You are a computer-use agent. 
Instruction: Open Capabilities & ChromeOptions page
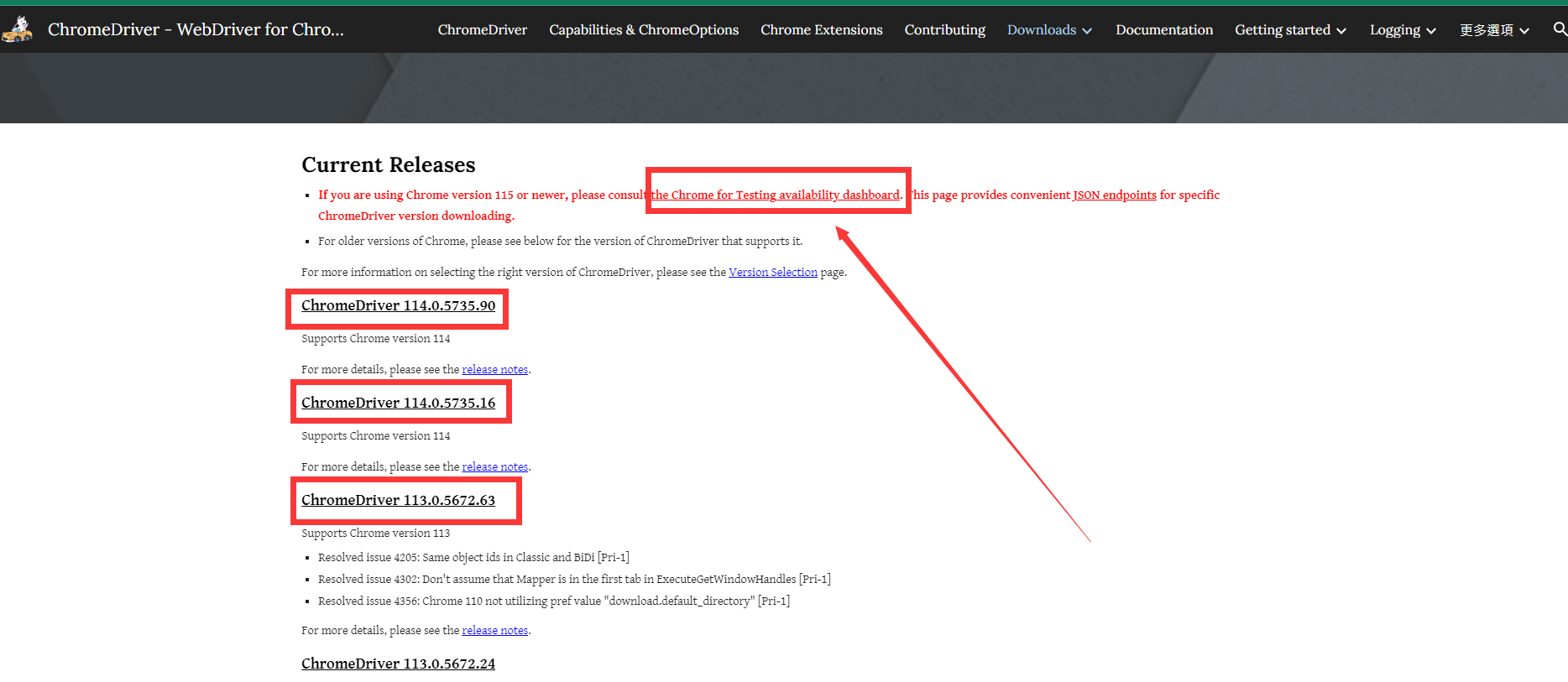pyautogui.click(x=644, y=29)
